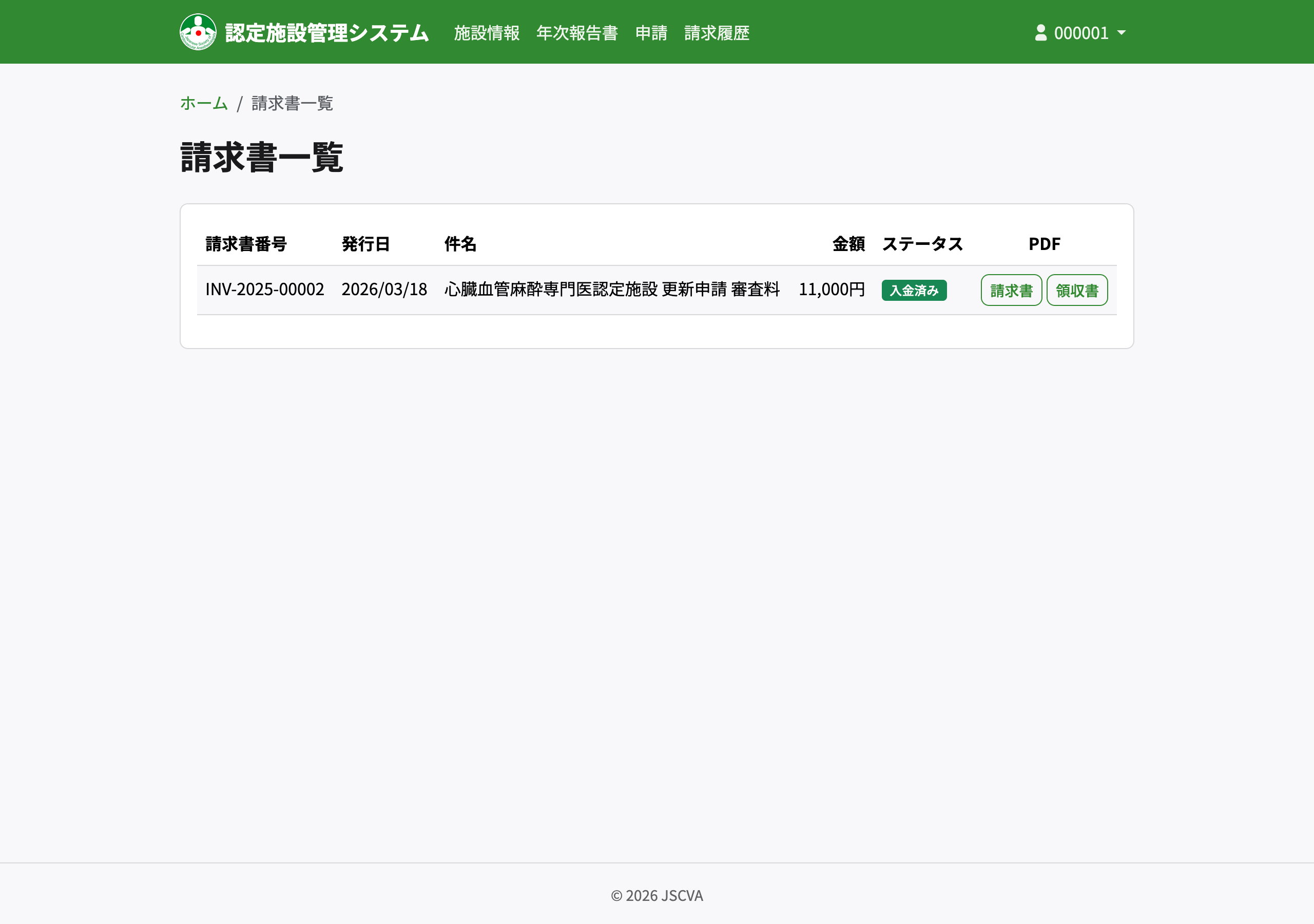Download the 領収書 PDF for the invoice
The width and height of the screenshot is (1314, 924).
coord(1076,290)
